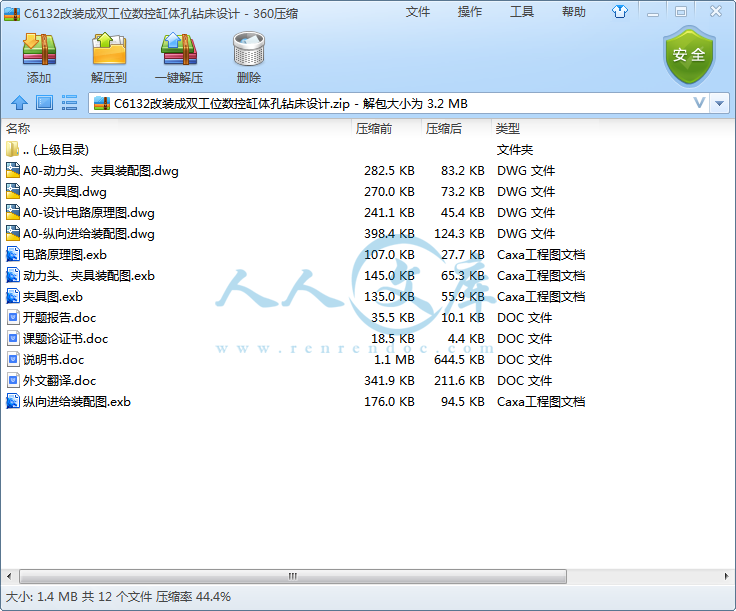
Task: Click icon of A0-纵向进给装配图.dwg
Action: coord(13,233)
